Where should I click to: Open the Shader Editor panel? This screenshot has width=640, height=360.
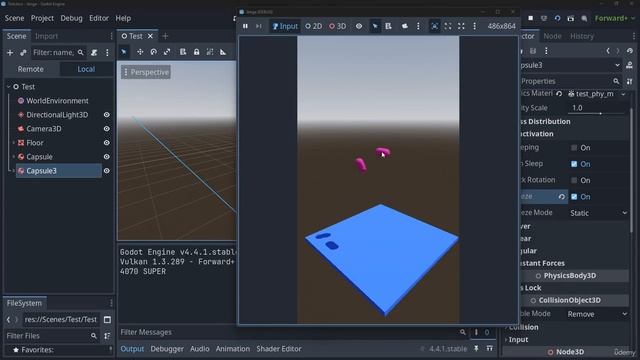click(x=279, y=349)
